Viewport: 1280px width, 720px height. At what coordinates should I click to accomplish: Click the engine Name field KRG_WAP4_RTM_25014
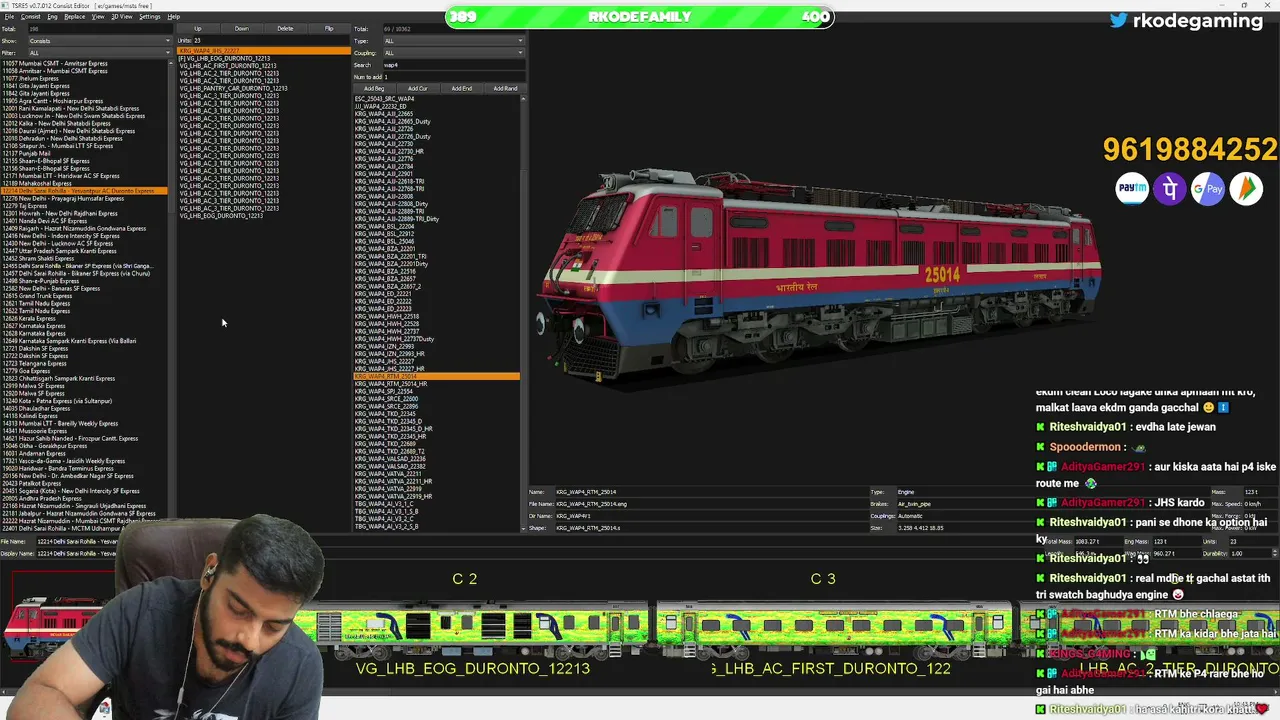tap(710, 492)
